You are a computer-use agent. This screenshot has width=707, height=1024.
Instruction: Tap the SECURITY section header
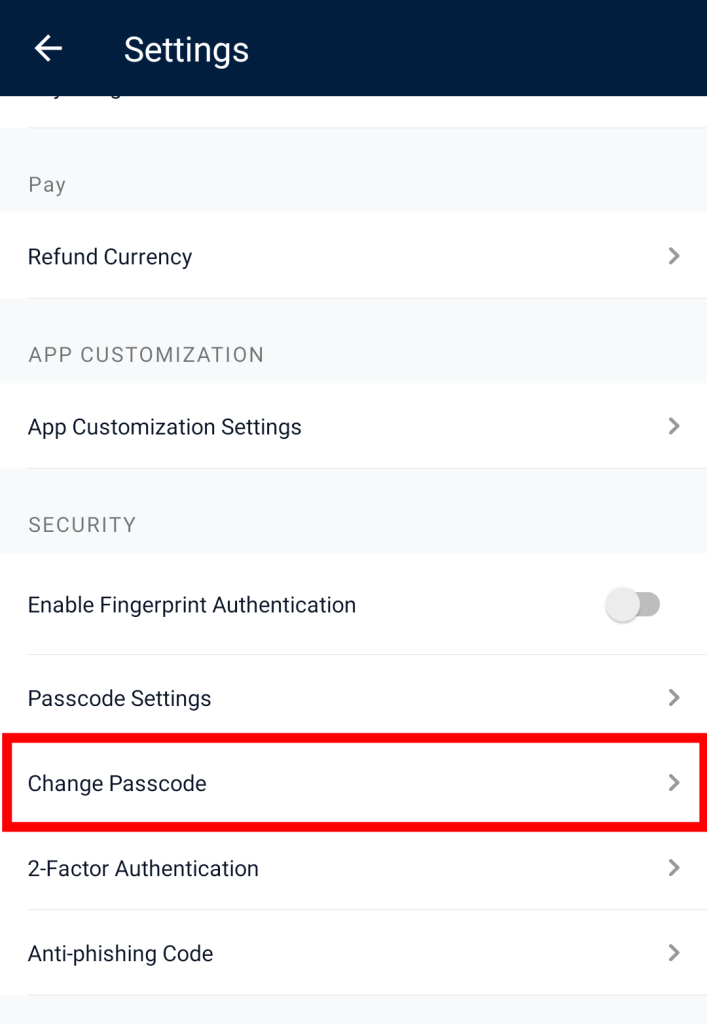[82, 524]
